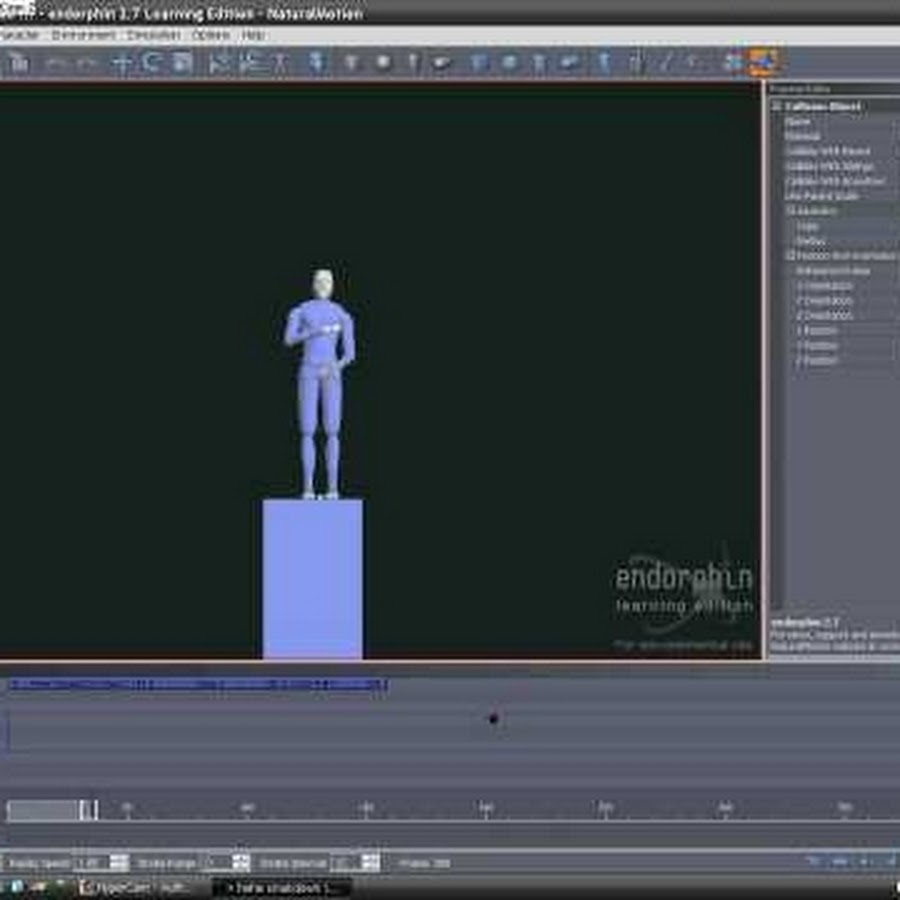
Task: Open the Help menu
Action: (253, 34)
